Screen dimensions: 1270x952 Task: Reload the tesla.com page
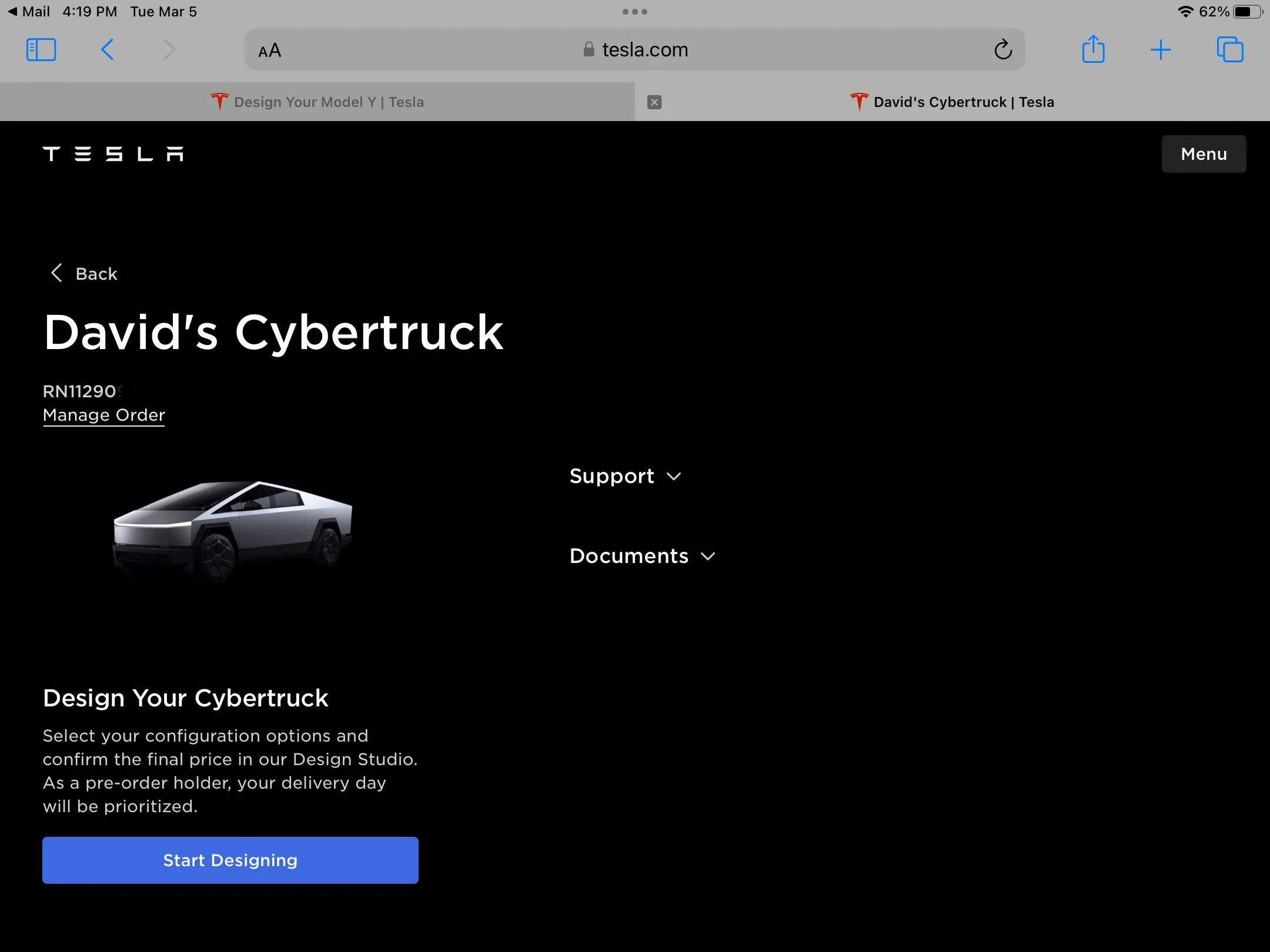point(1003,50)
